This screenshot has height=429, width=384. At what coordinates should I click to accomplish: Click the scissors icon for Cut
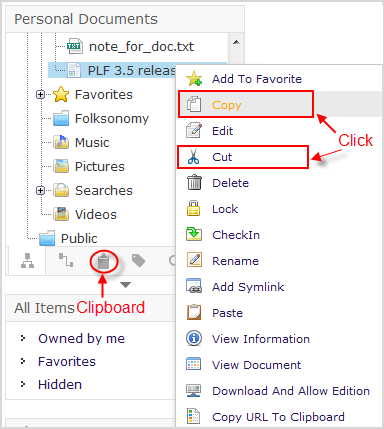pyautogui.click(x=193, y=157)
